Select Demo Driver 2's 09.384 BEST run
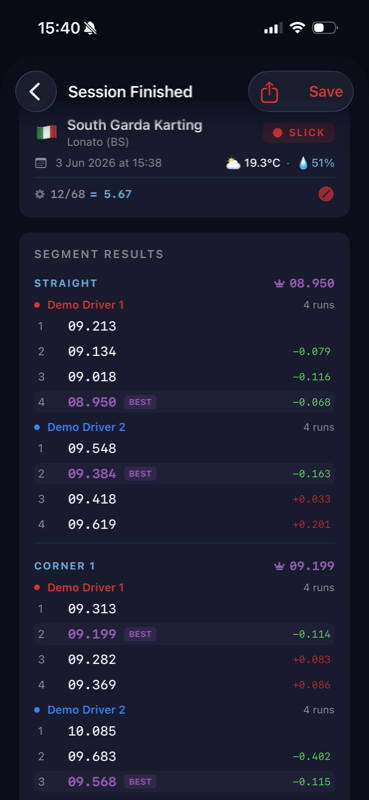Viewport: 369px width, 800px height. [x=184, y=473]
